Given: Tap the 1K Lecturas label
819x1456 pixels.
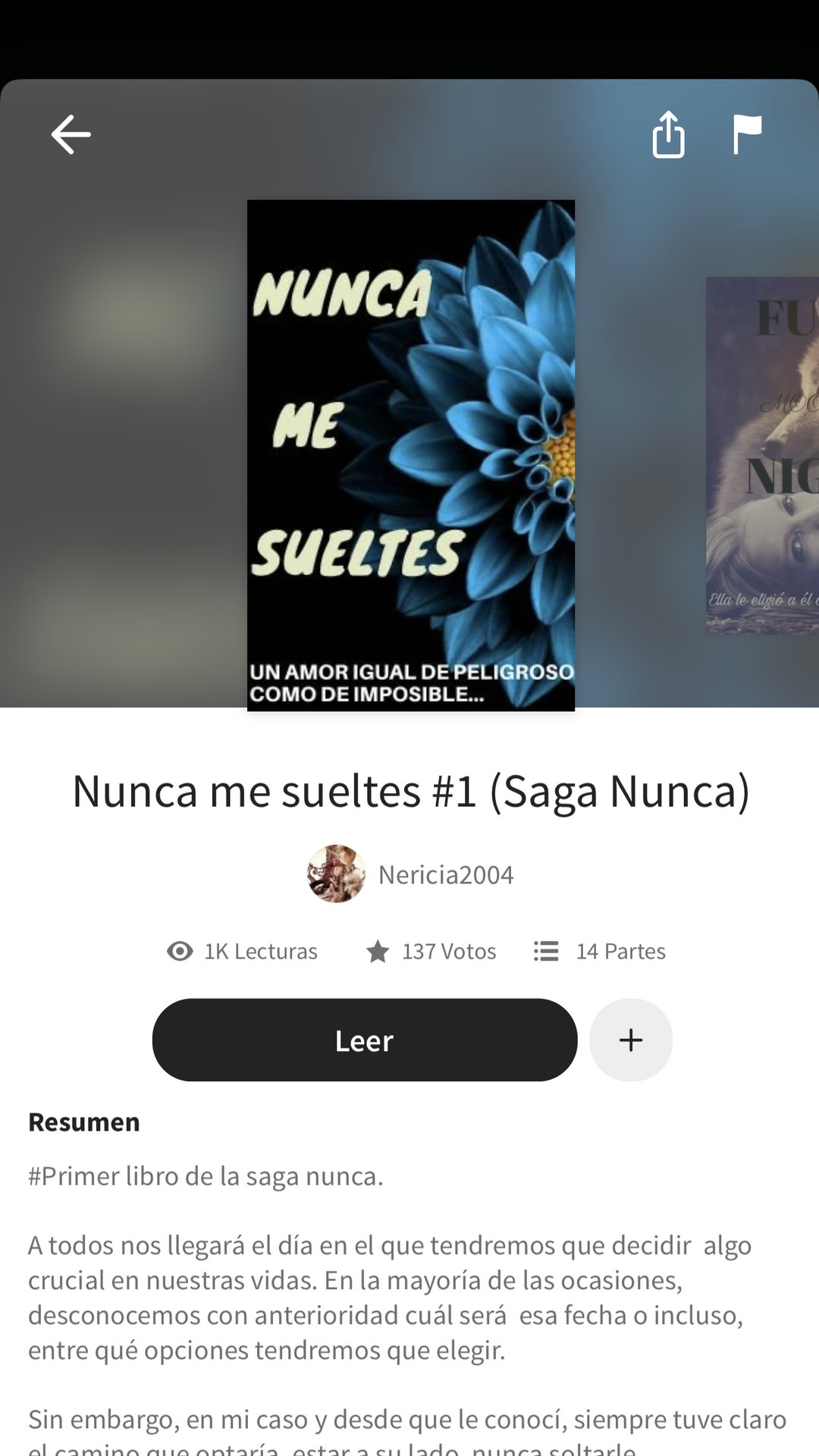Looking at the screenshot, I should click(x=261, y=951).
